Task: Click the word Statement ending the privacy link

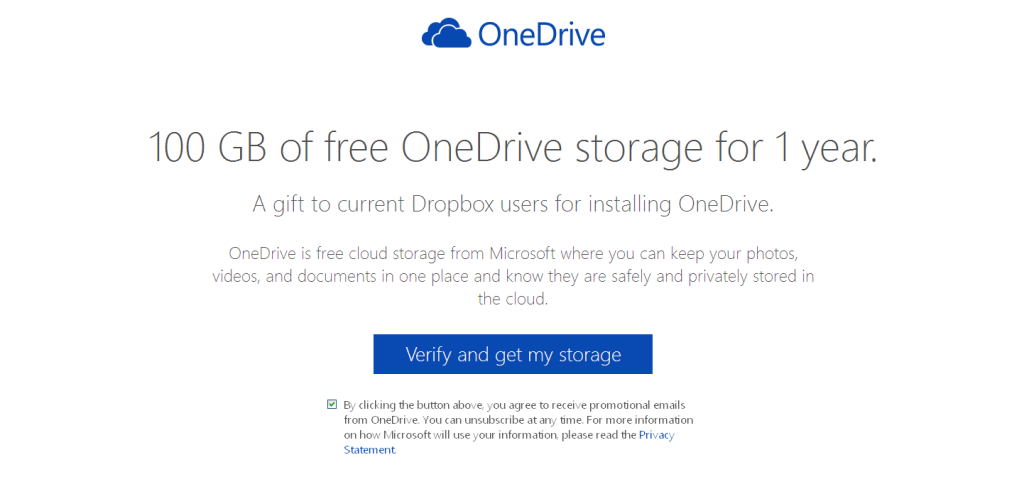Action: 369,450
